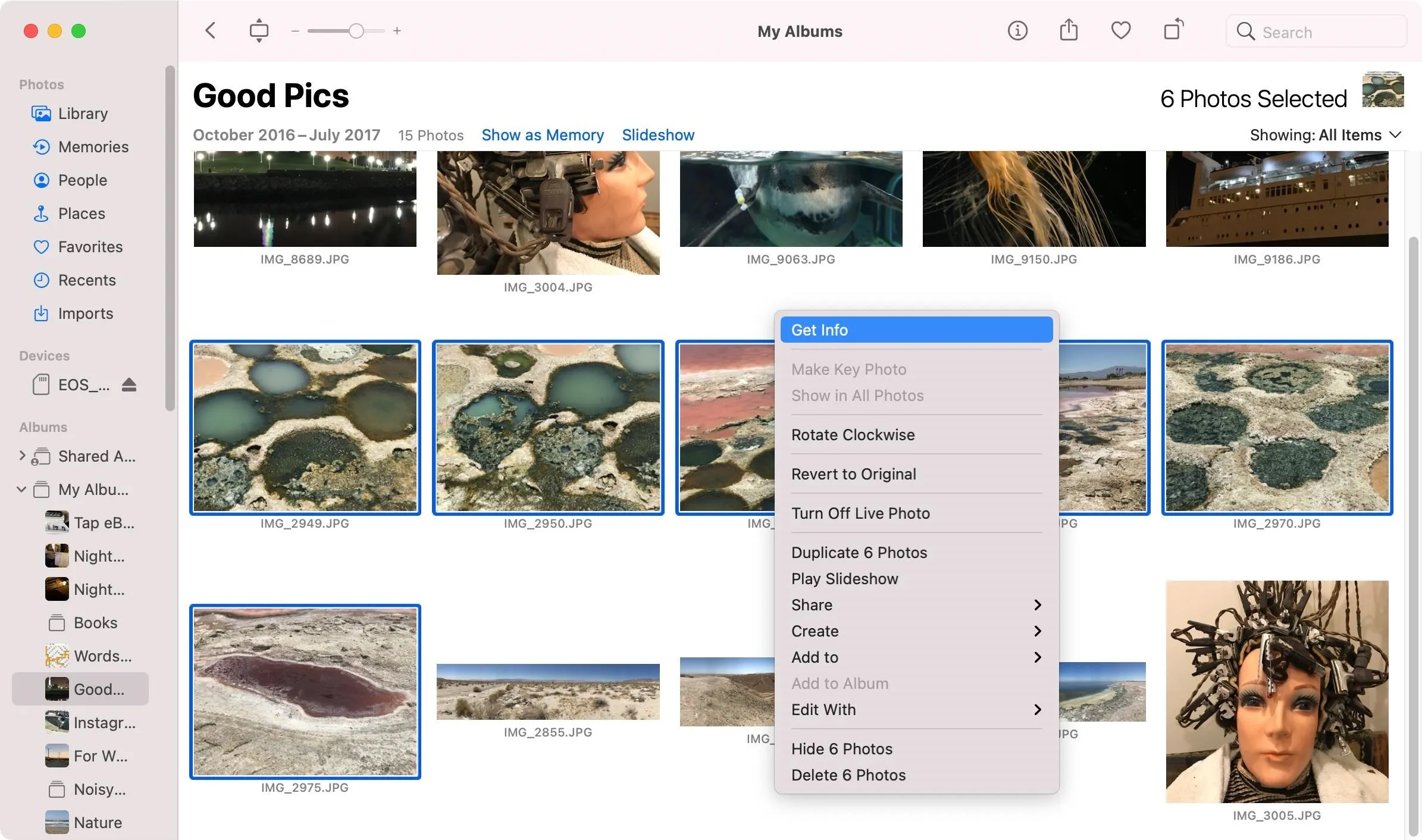
Task: Select mannequin photo IMG_3005.JPG
Action: (1277, 692)
